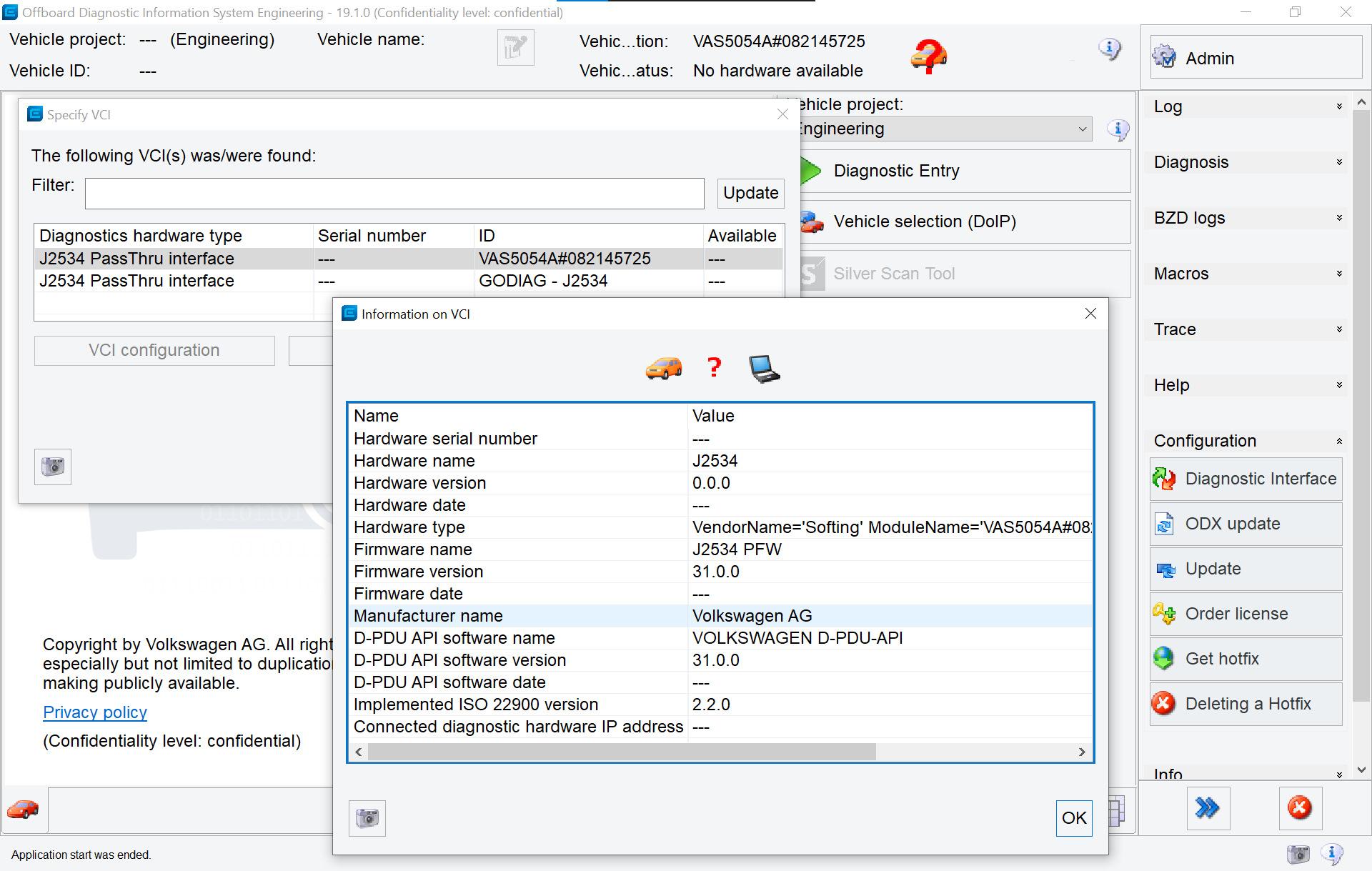
Task: Expand the Log section
Action: point(1247,106)
